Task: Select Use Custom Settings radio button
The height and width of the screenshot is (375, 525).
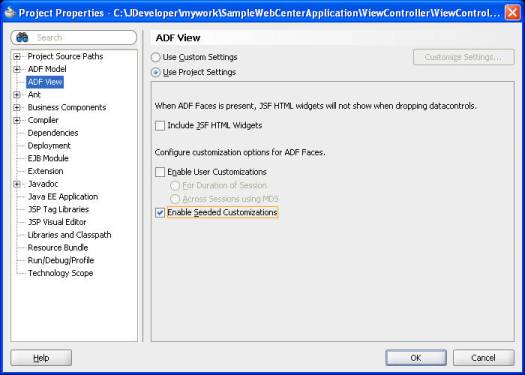Action: pos(155,57)
